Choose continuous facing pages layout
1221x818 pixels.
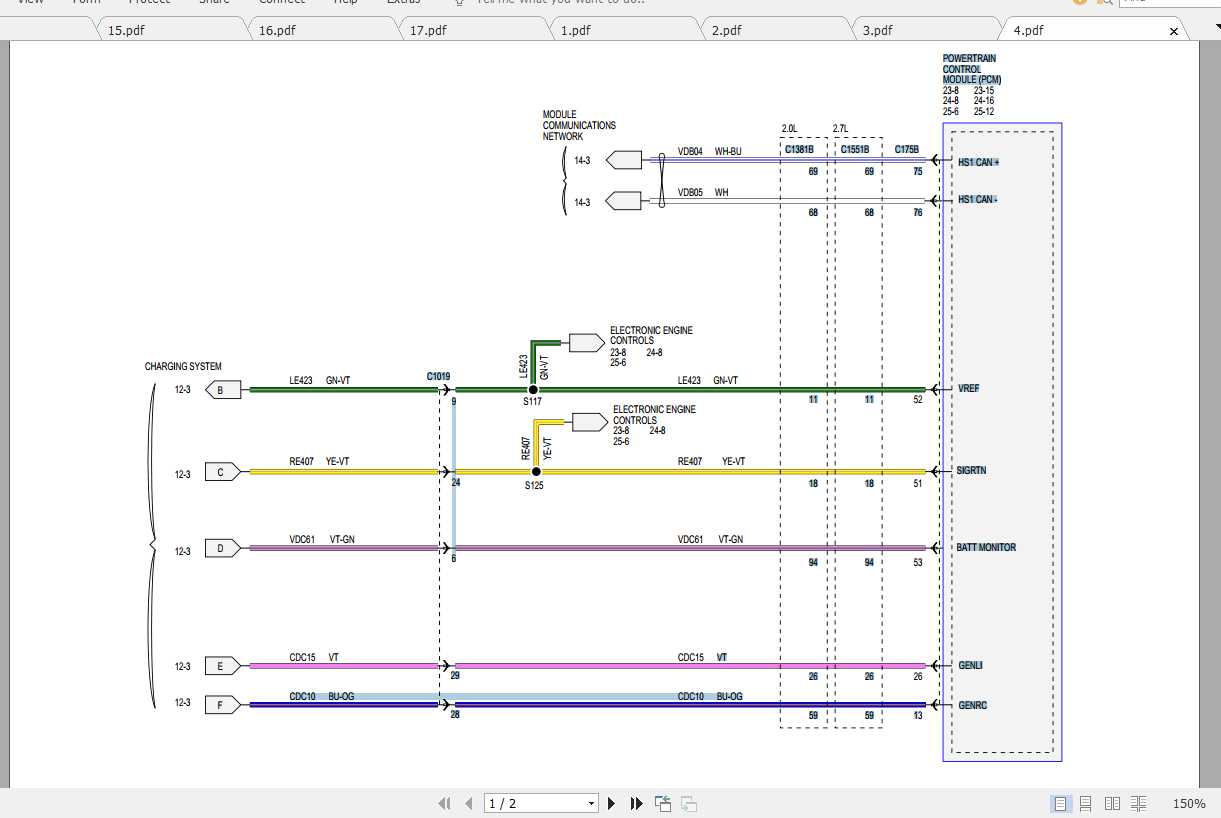1138,803
